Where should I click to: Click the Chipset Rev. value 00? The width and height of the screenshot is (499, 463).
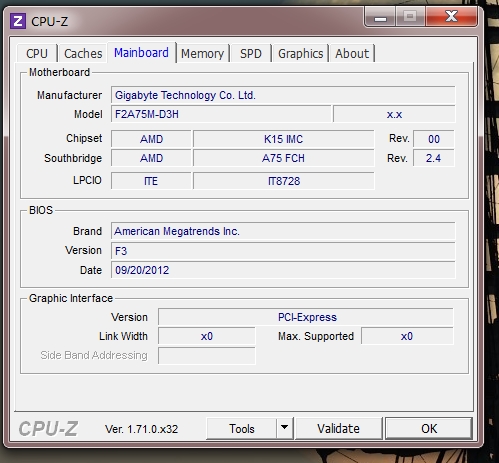point(434,139)
